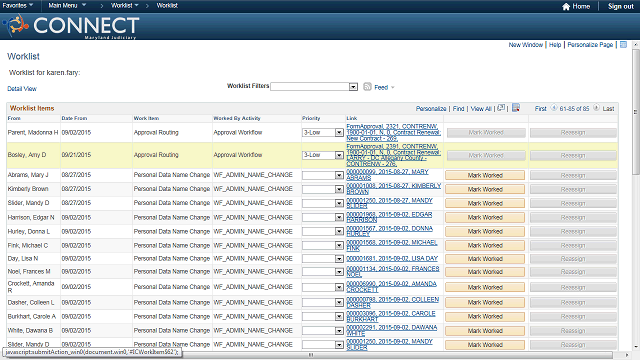640x360 pixels.
Task: Mark Worked for Kimberly Brown
Action: [x=485, y=189]
